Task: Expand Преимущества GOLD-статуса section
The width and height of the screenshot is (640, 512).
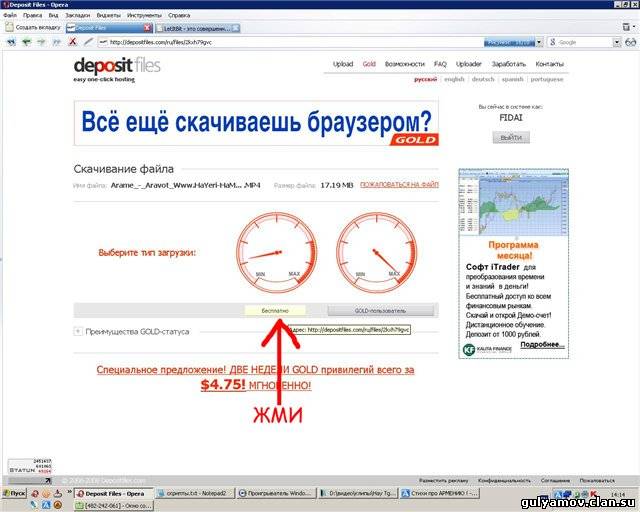Action: 78,331
